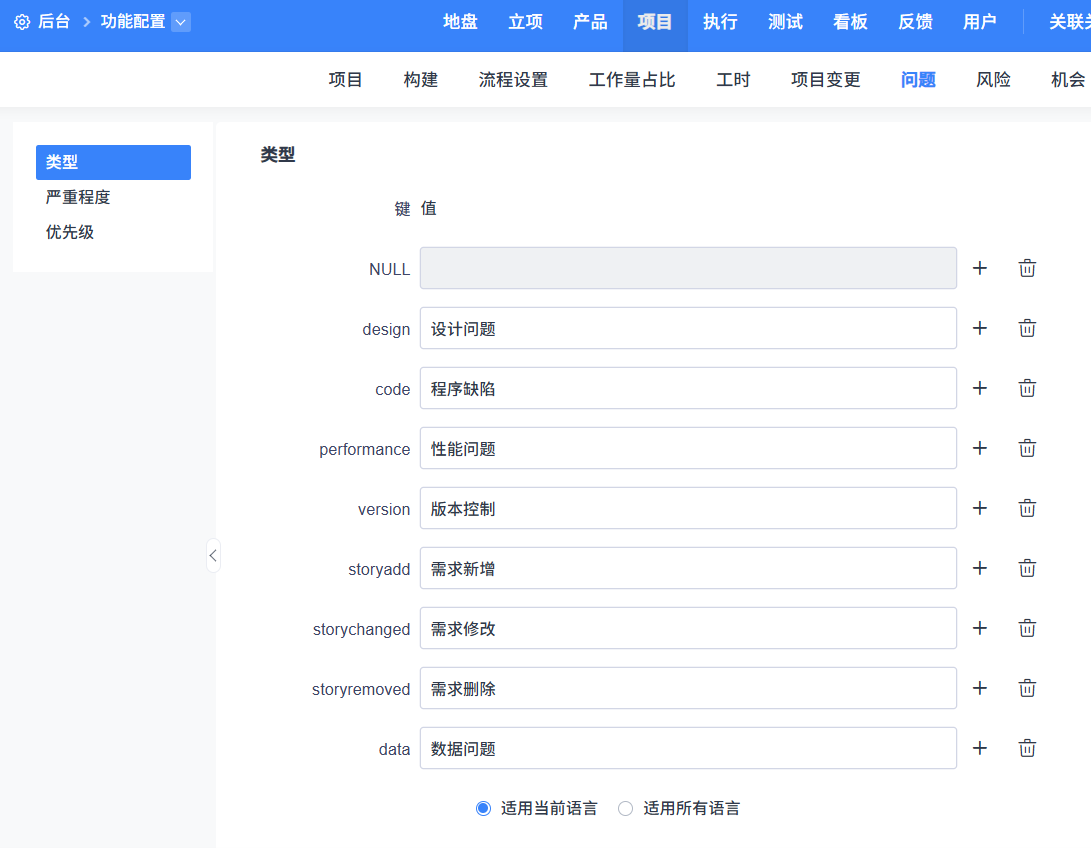
Task: Click the plus icon in the design row
Action: (980, 328)
